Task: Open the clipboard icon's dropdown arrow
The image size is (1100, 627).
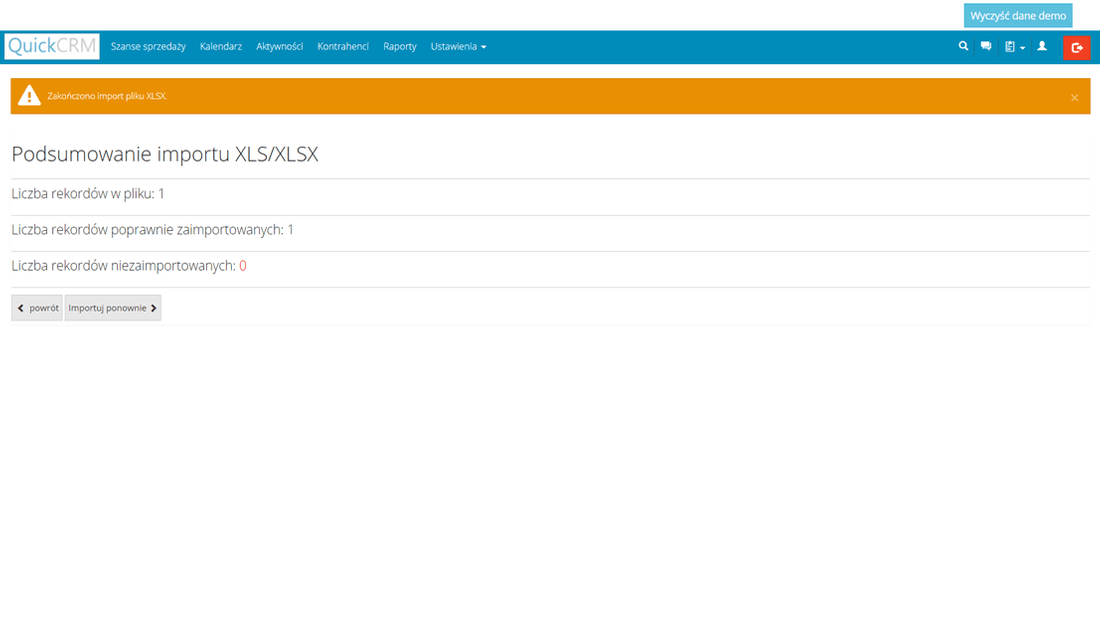Action: 1022,47
